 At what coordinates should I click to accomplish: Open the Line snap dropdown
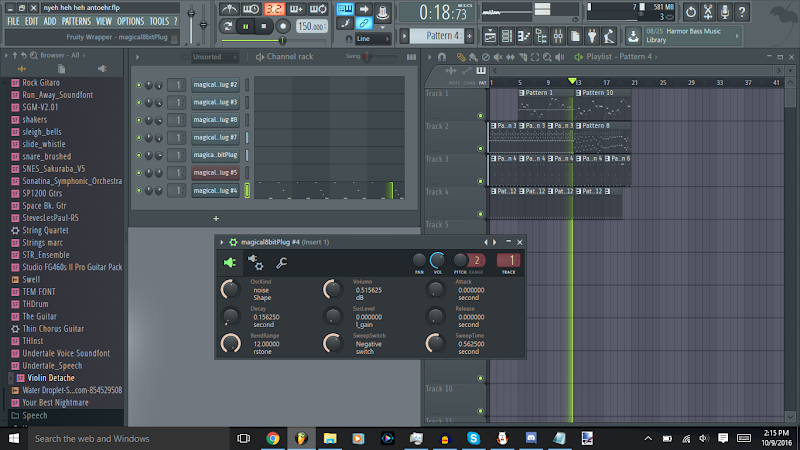pos(372,39)
